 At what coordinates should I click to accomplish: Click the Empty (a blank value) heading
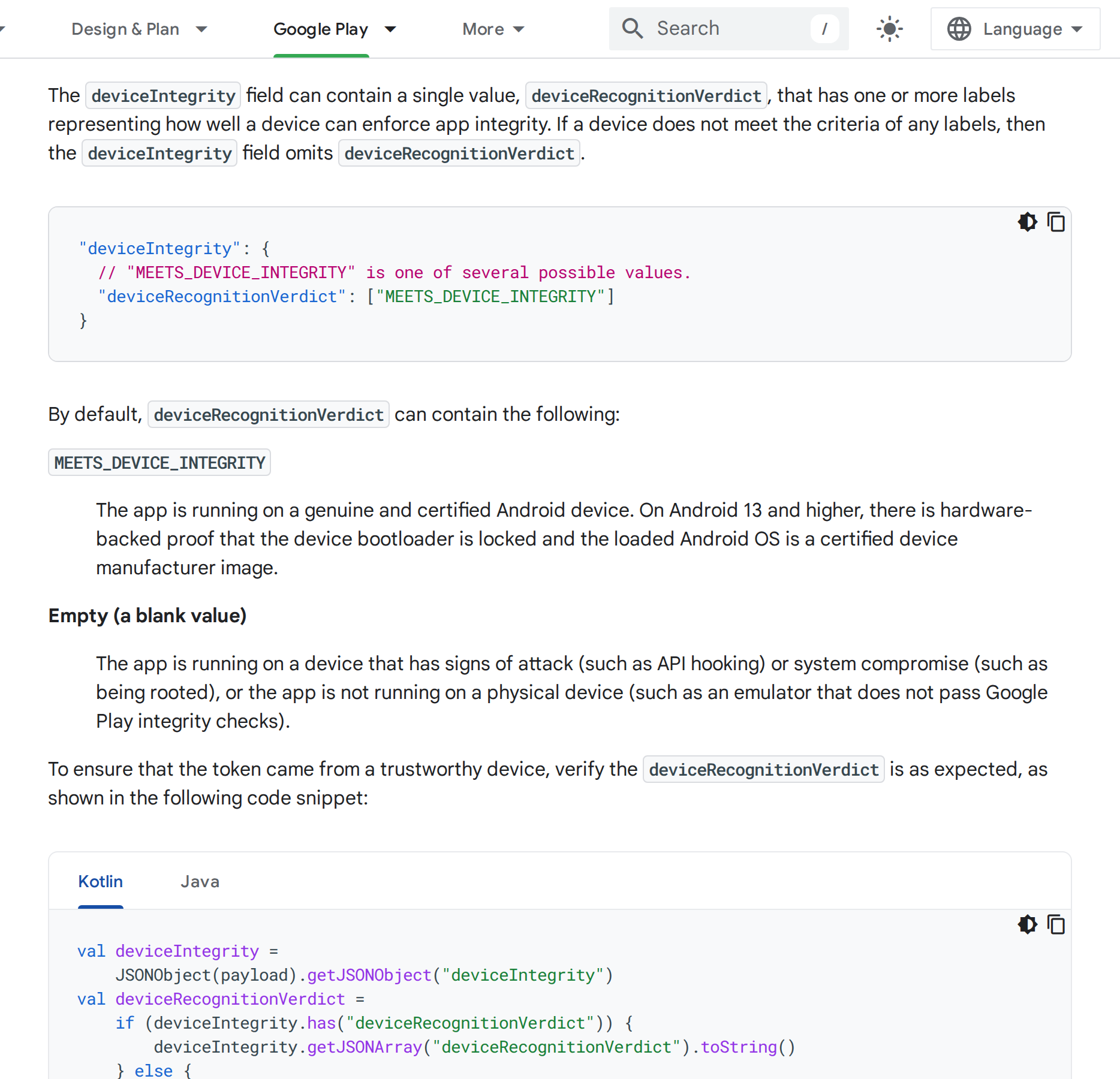tap(147, 616)
